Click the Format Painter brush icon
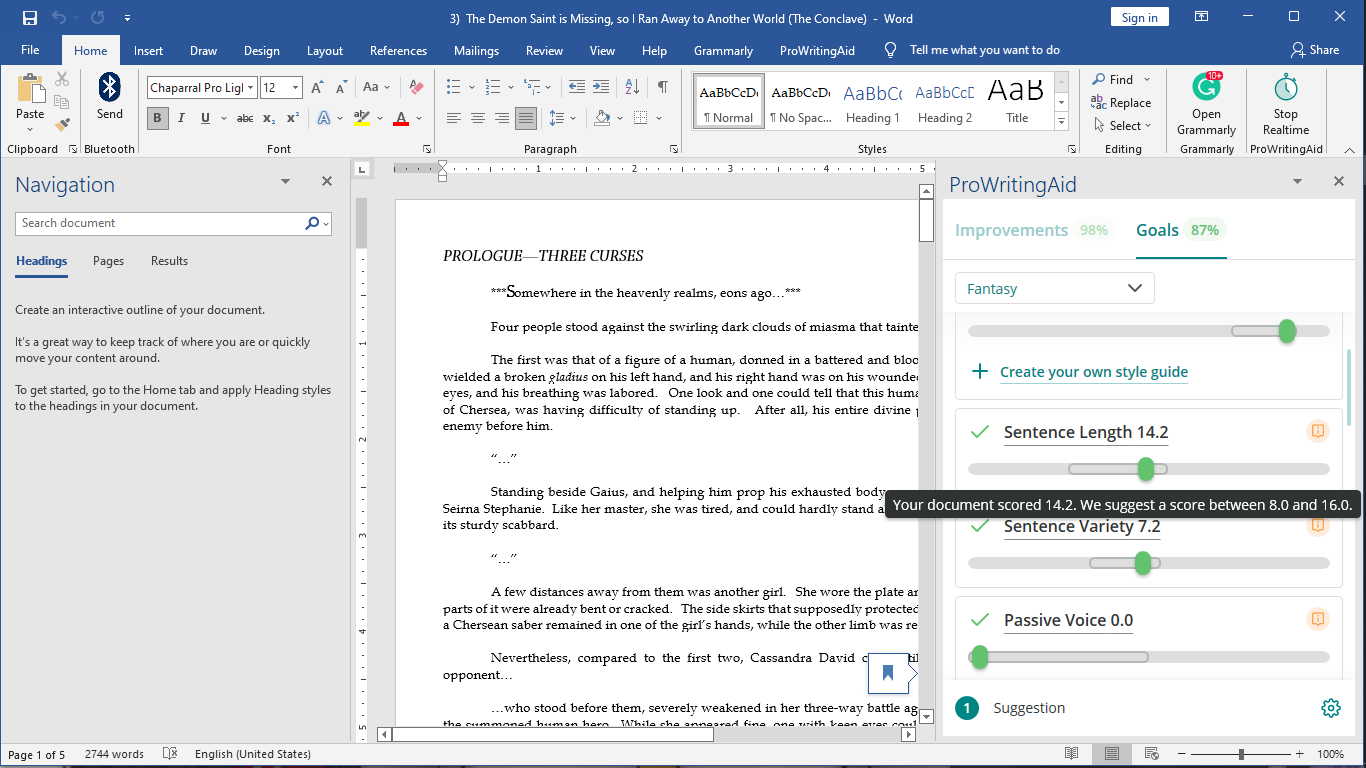Screen dimensions: 1366x768 click(x=63, y=125)
